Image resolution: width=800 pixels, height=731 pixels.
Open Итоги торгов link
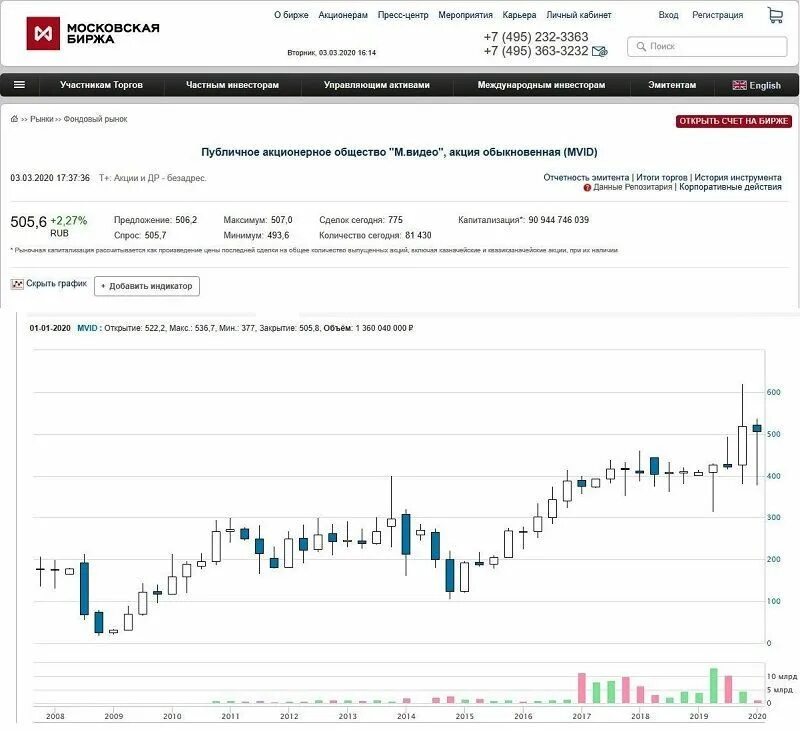tap(662, 178)
